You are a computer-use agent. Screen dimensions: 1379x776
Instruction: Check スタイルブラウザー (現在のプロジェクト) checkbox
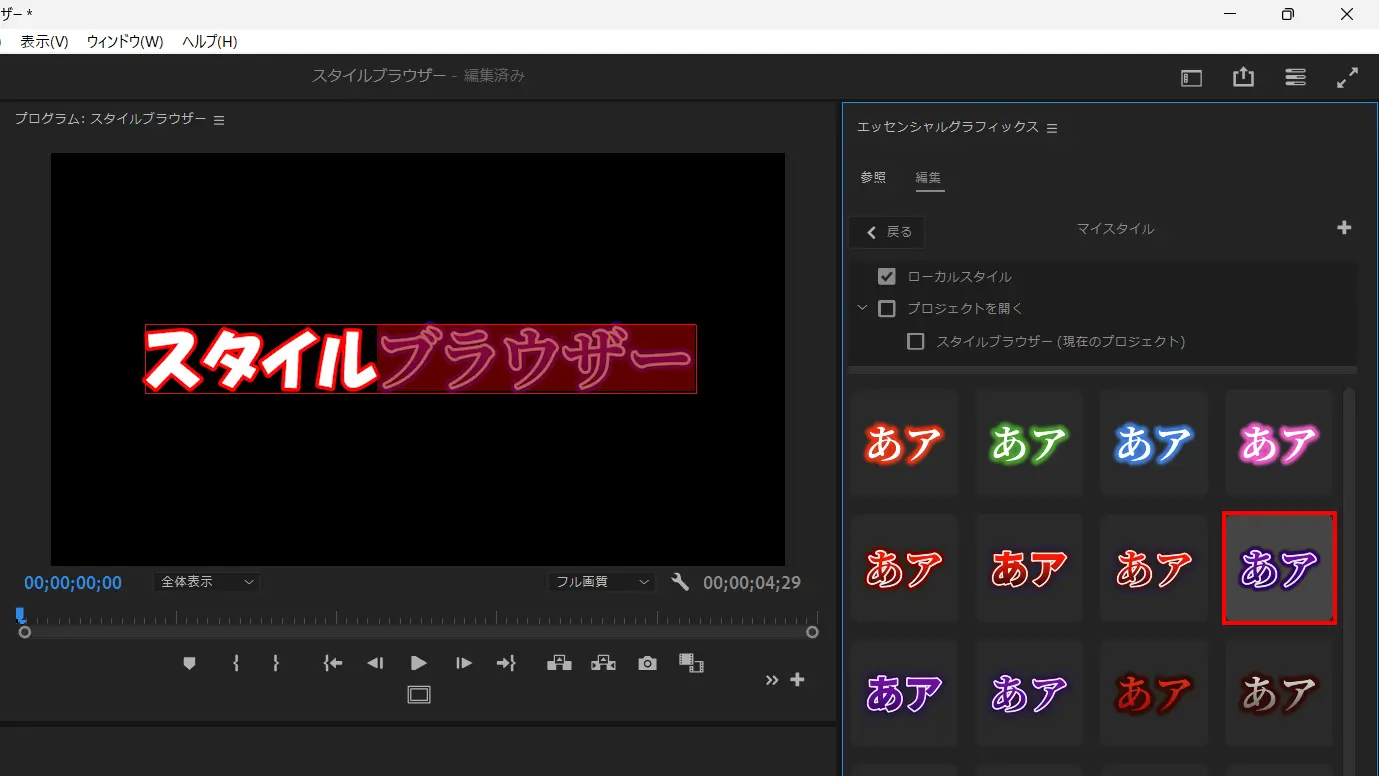(915, 341)
